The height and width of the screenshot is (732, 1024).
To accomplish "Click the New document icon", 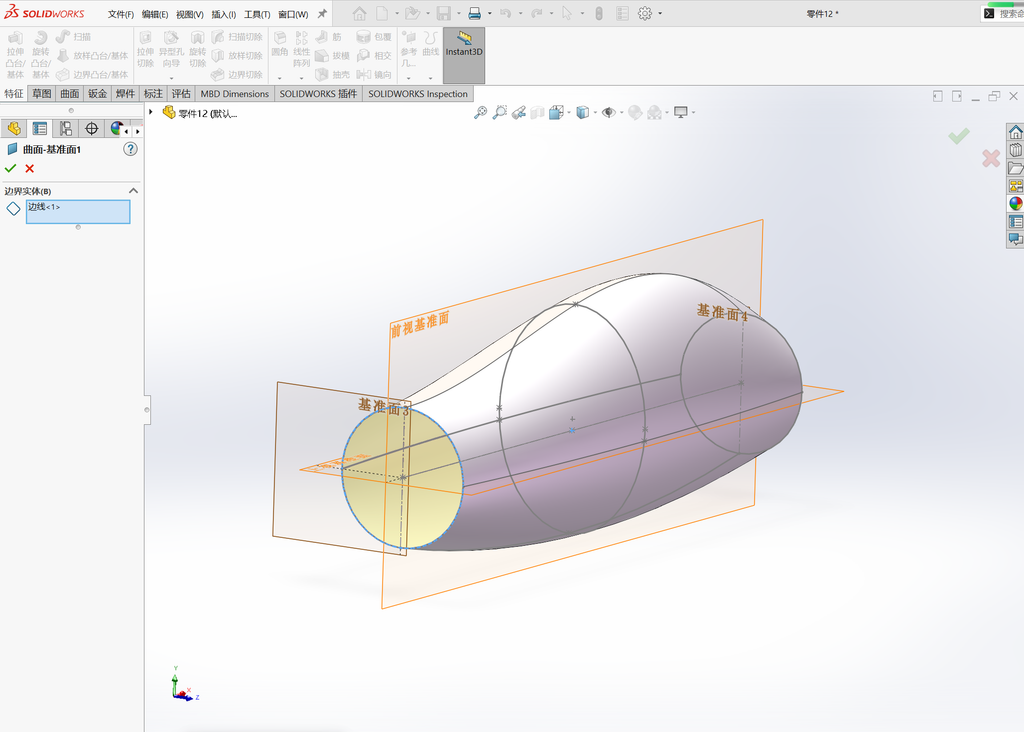I will (382, 13).
